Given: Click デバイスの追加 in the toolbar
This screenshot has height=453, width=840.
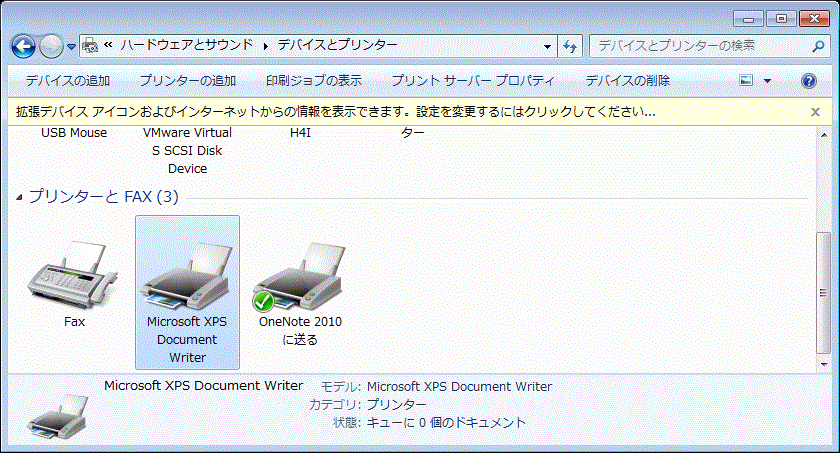Looking at the screenshot, I should (68, 80).
